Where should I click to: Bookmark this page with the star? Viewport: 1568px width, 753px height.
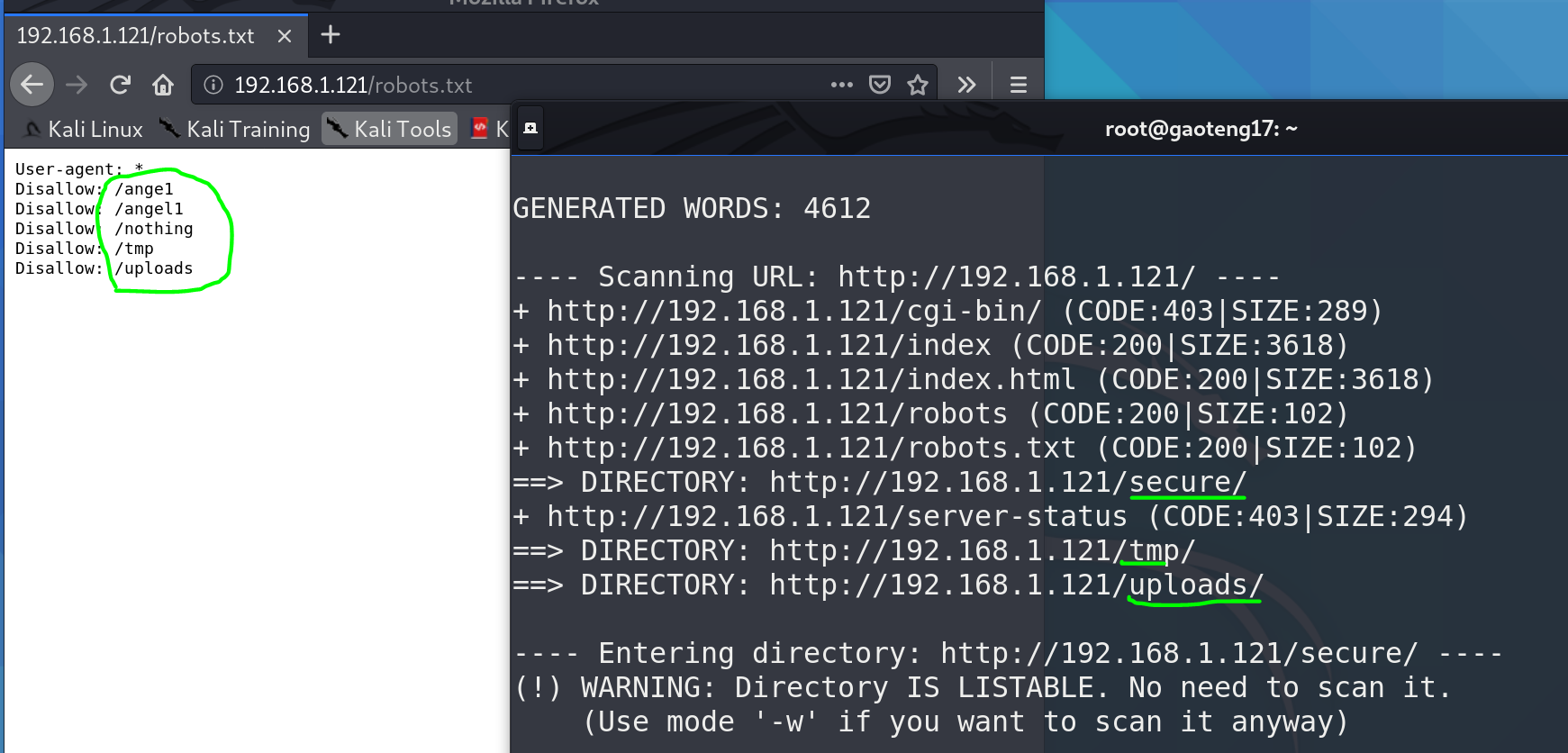917,85
